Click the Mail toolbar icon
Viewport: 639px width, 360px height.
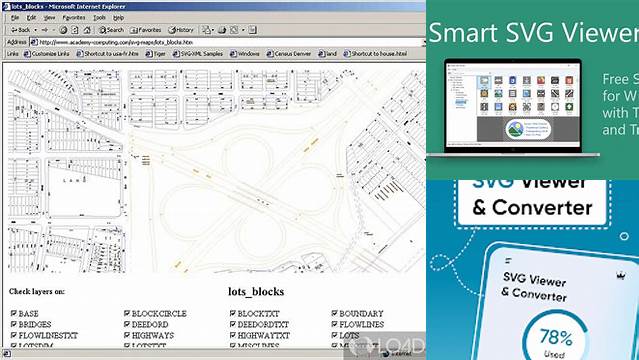coord(207,30)
